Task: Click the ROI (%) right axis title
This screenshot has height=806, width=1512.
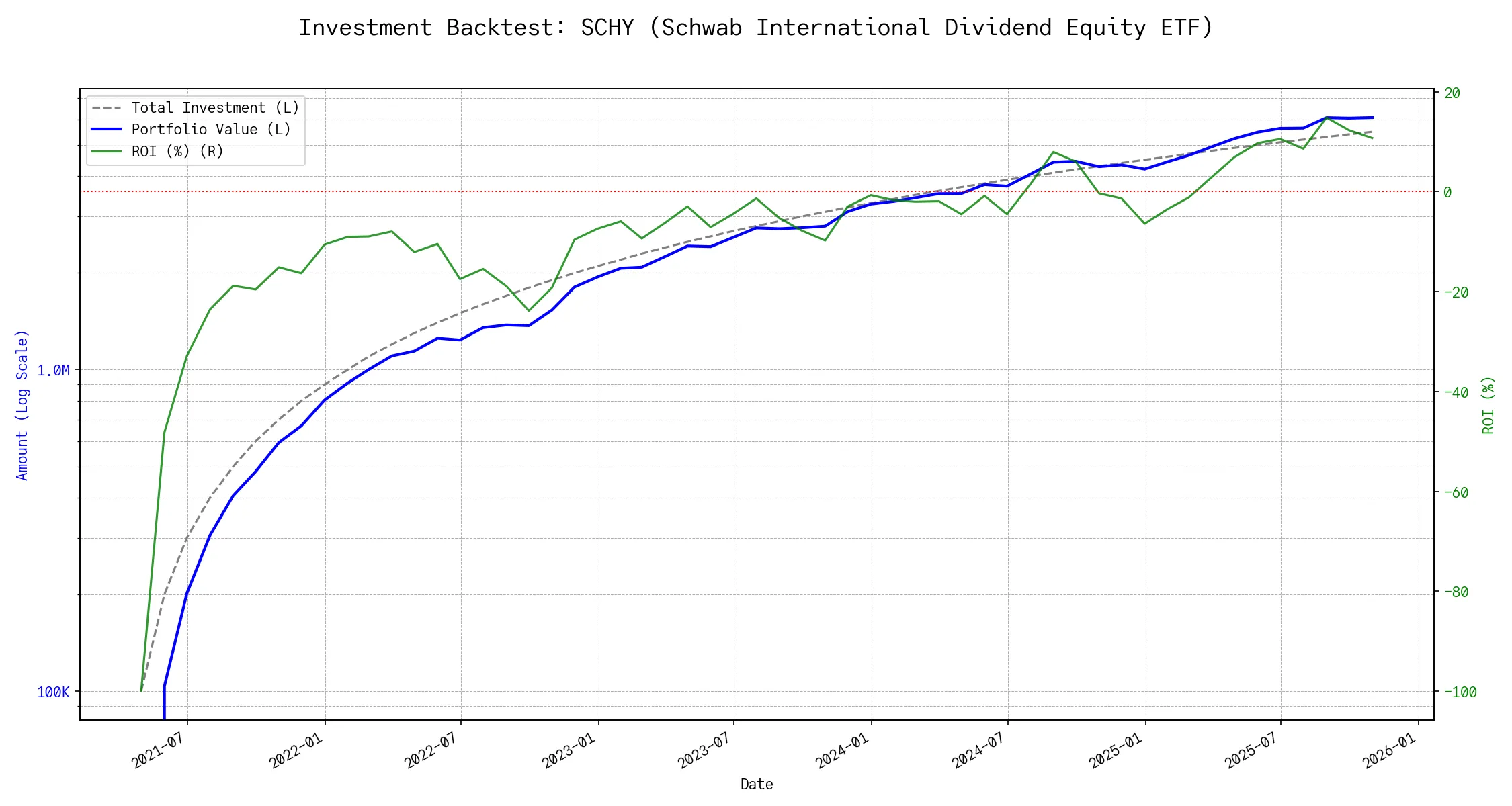Action: 1488,405
